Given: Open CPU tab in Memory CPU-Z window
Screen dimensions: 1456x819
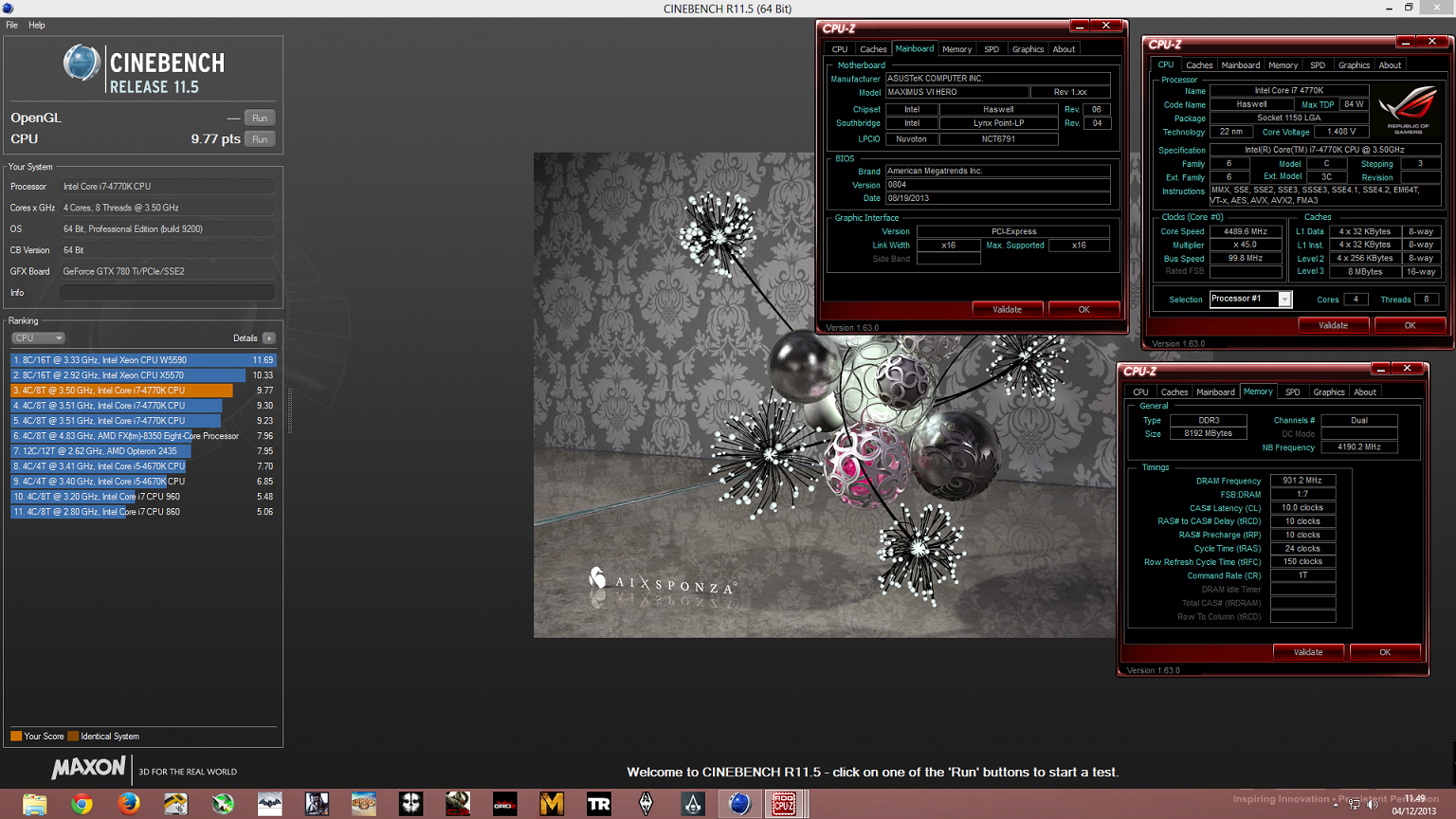Looking at the screenshot, I should (x=1140, y=392).
